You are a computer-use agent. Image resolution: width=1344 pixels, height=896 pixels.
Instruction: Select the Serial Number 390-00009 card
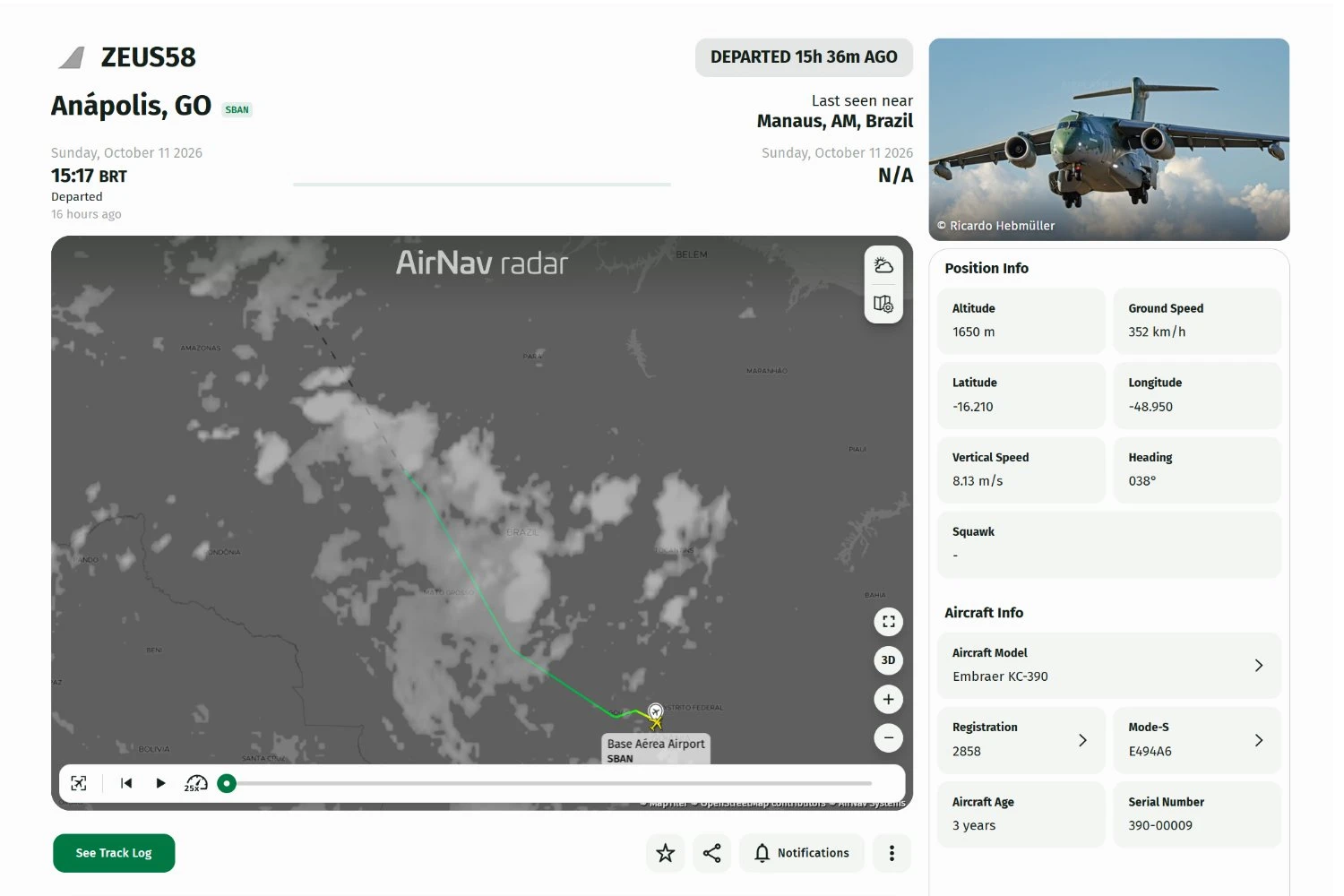(x=1197, y=814)
